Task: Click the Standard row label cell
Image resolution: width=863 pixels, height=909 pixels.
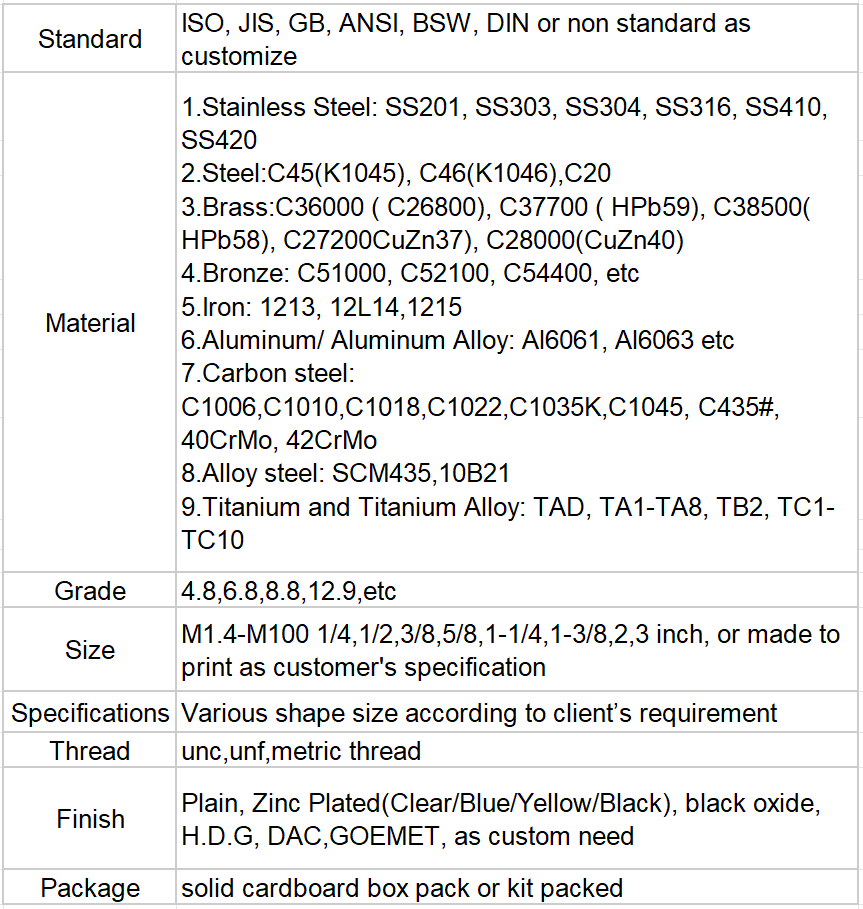Action: pos(90,40)
